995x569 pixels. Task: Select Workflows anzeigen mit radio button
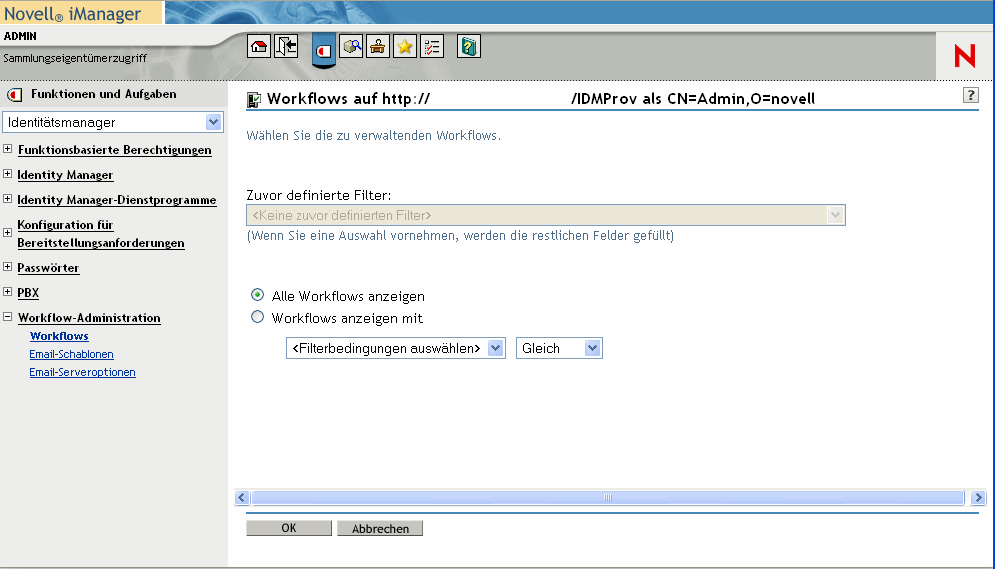(x=258, y=317)
